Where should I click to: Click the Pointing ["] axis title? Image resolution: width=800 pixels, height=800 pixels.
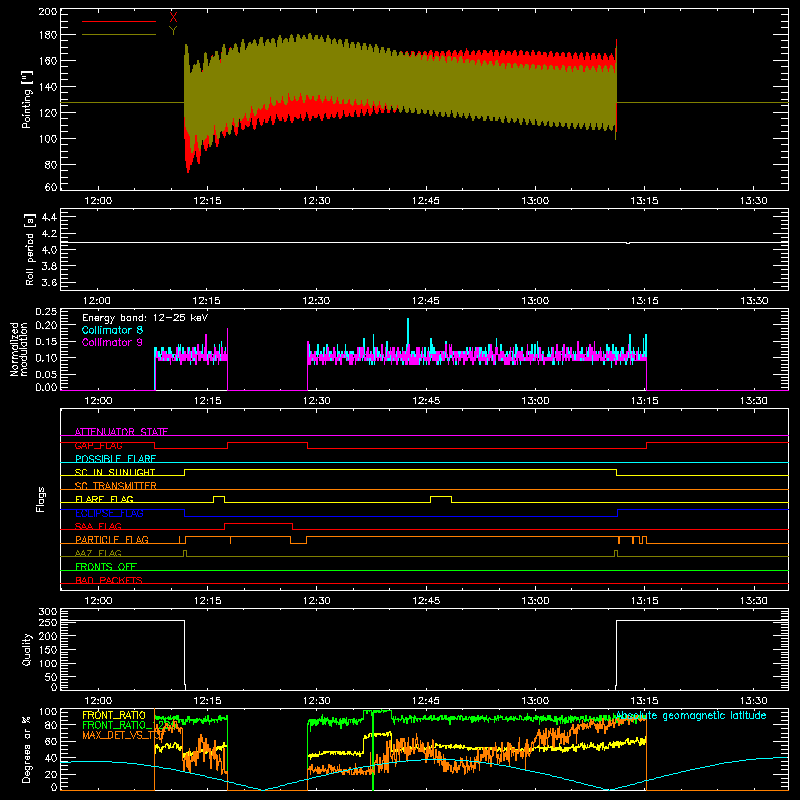(x=27, y=99)
